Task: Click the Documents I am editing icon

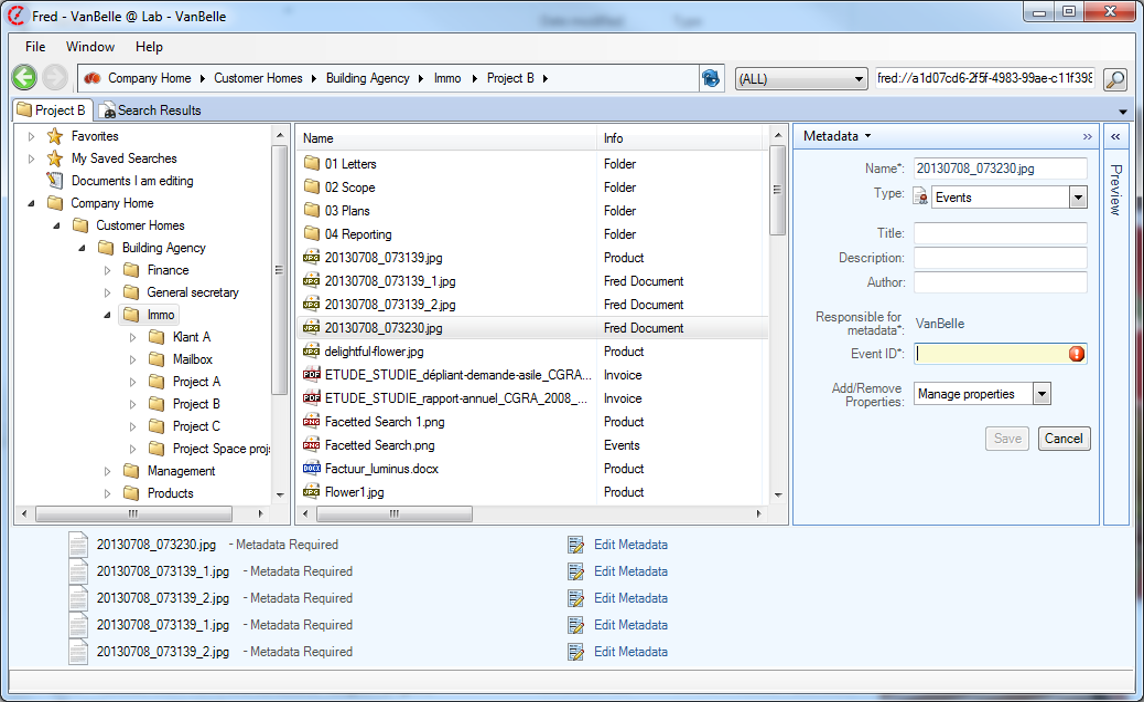Action: [x=55, y=181]
